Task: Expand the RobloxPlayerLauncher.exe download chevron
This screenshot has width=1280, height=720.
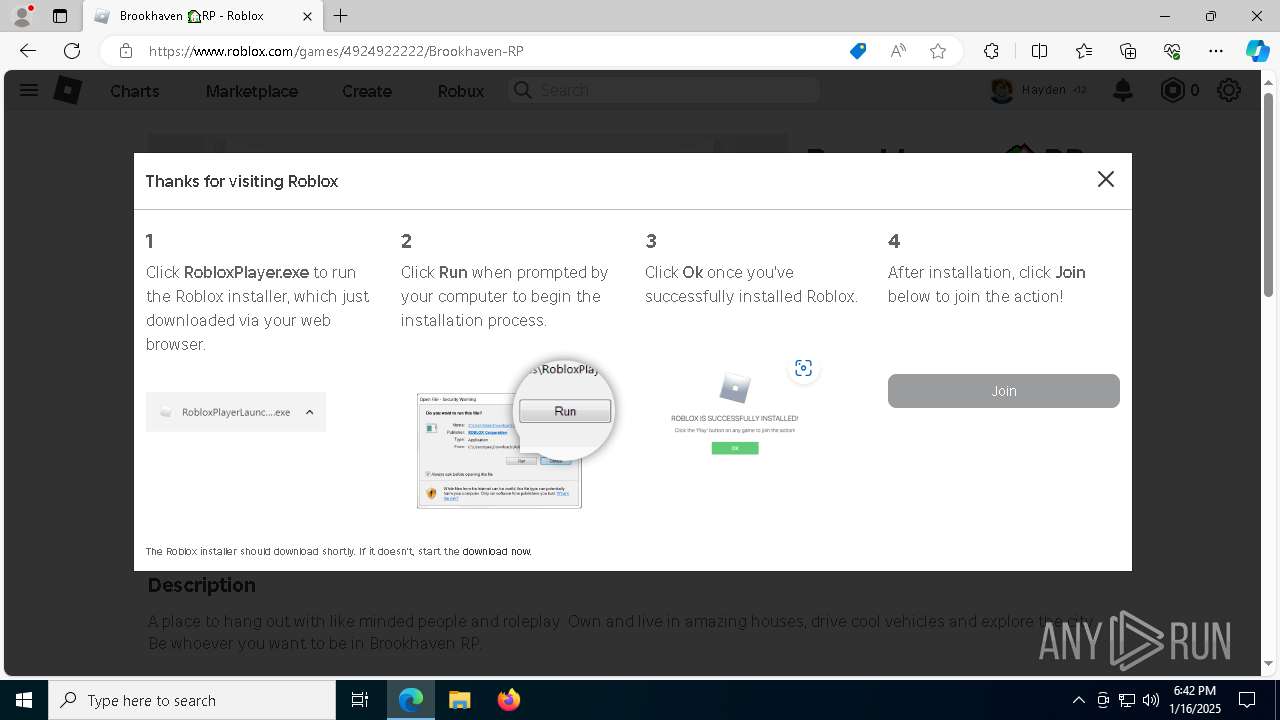Action: coord(310,412)
